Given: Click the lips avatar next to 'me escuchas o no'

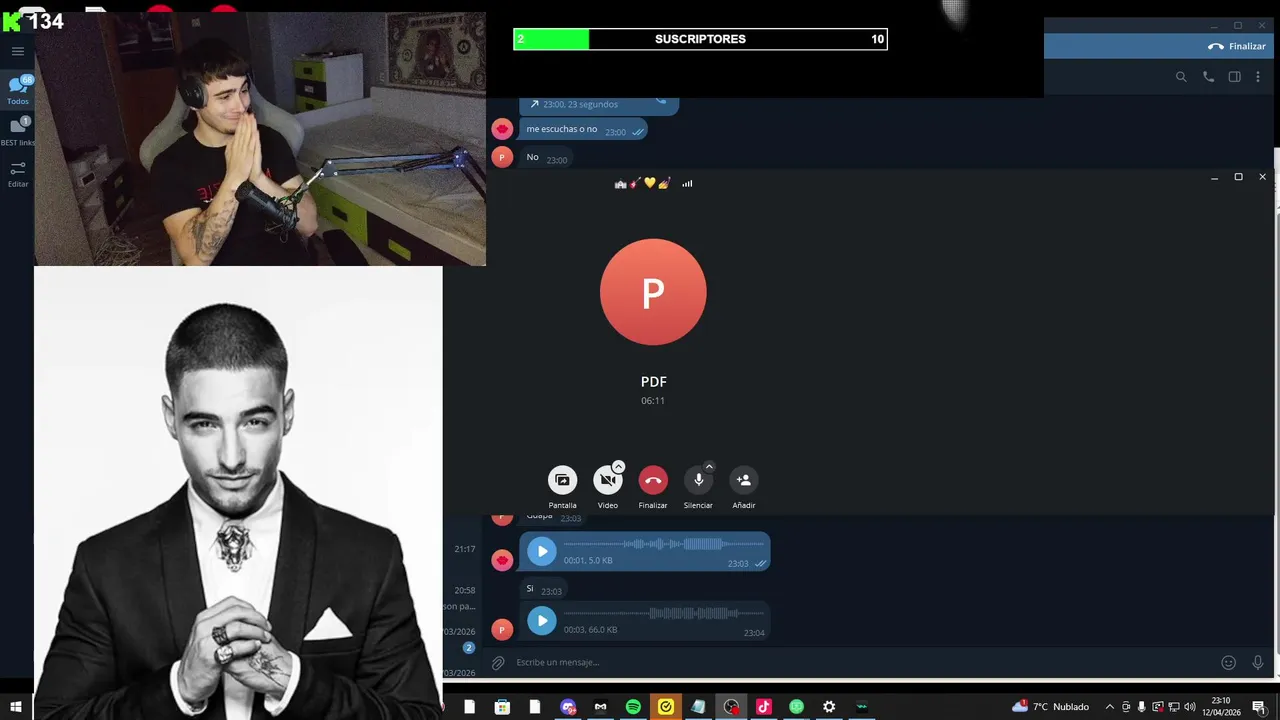Looking at the screenshot, I should (502, 129).
